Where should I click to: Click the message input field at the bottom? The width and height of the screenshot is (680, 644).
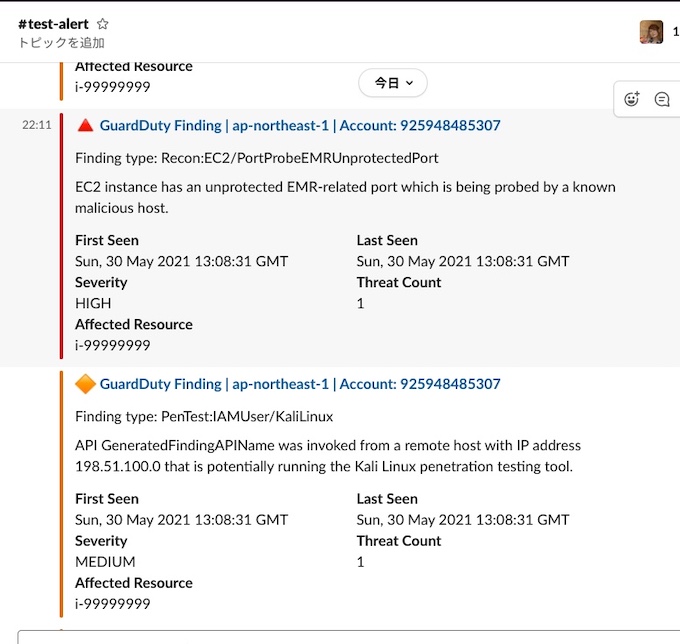(x=349, y=637)
